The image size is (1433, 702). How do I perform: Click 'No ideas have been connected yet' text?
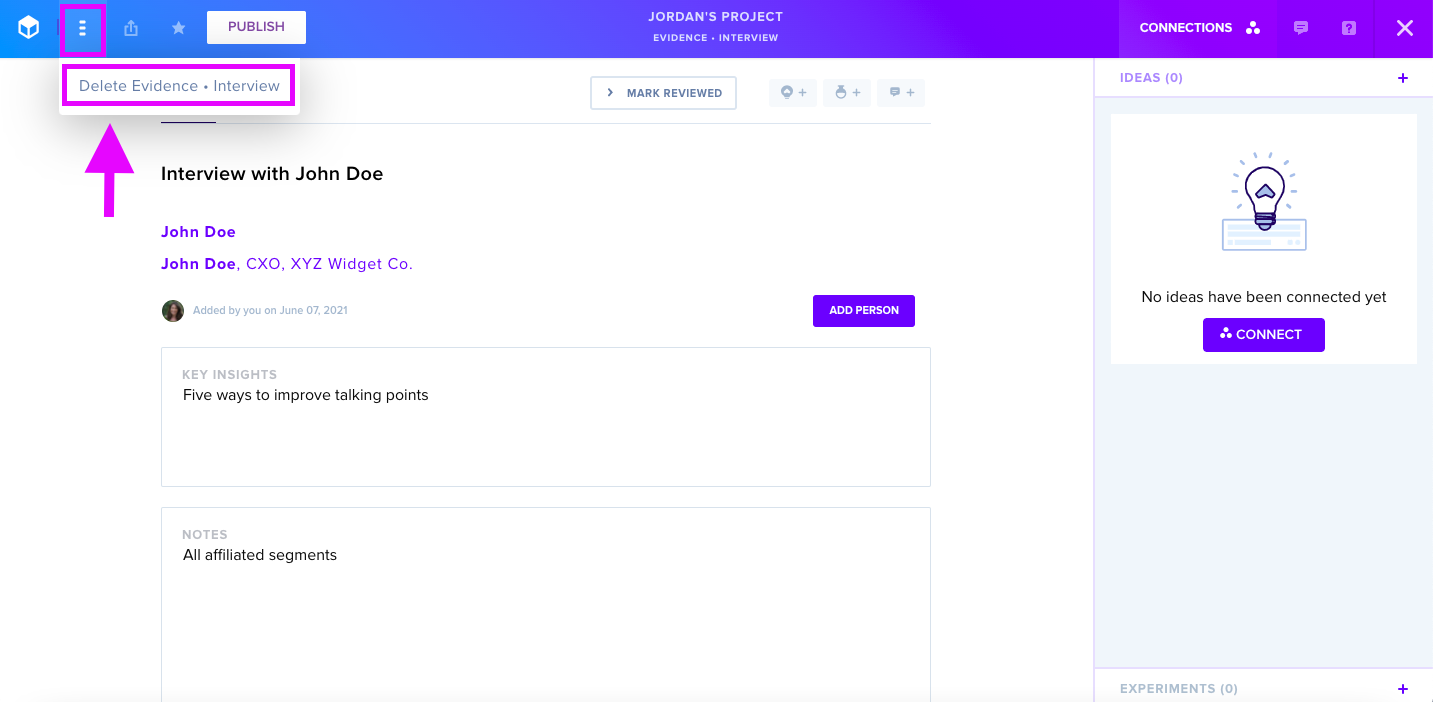1264,297
